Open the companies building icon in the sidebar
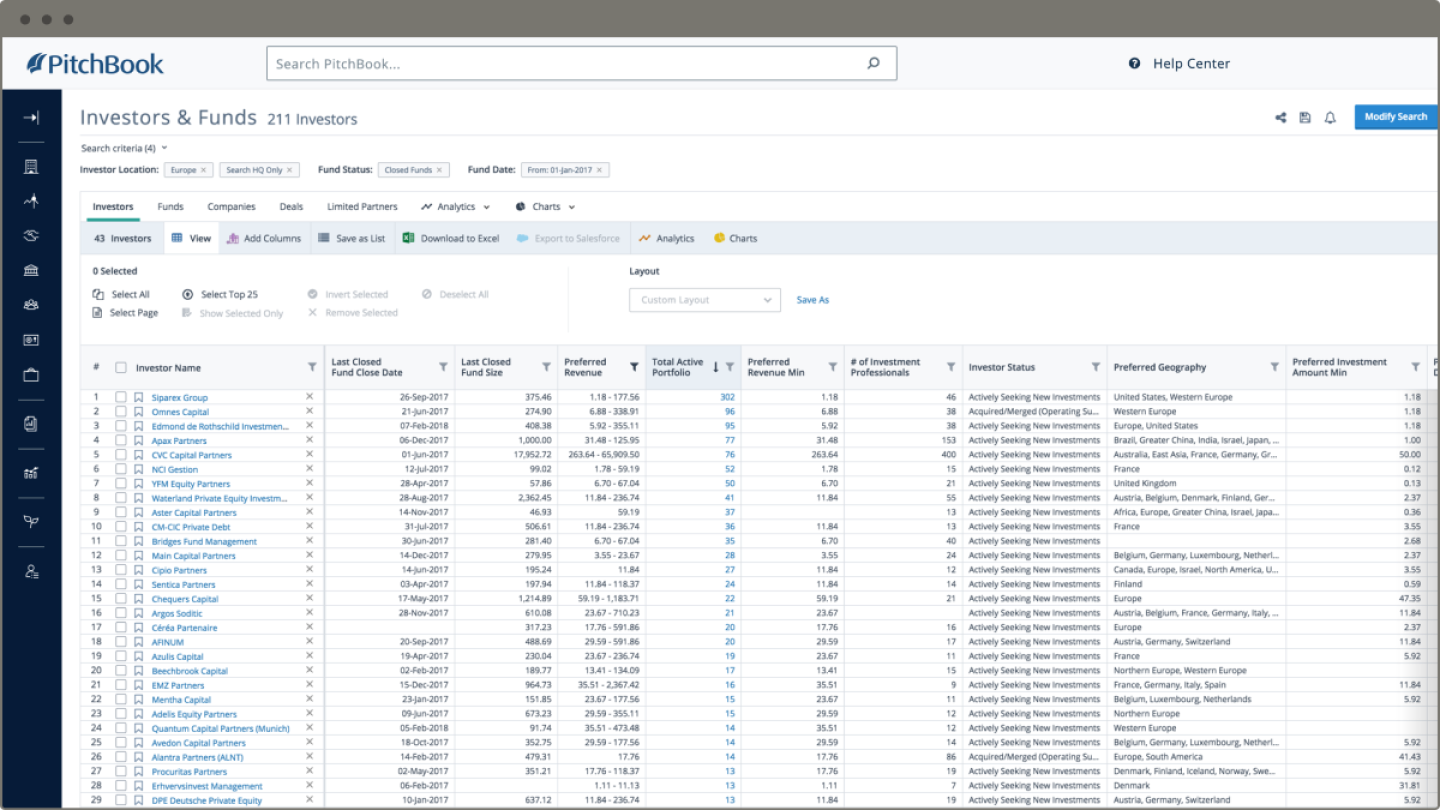 pos(31,167)
